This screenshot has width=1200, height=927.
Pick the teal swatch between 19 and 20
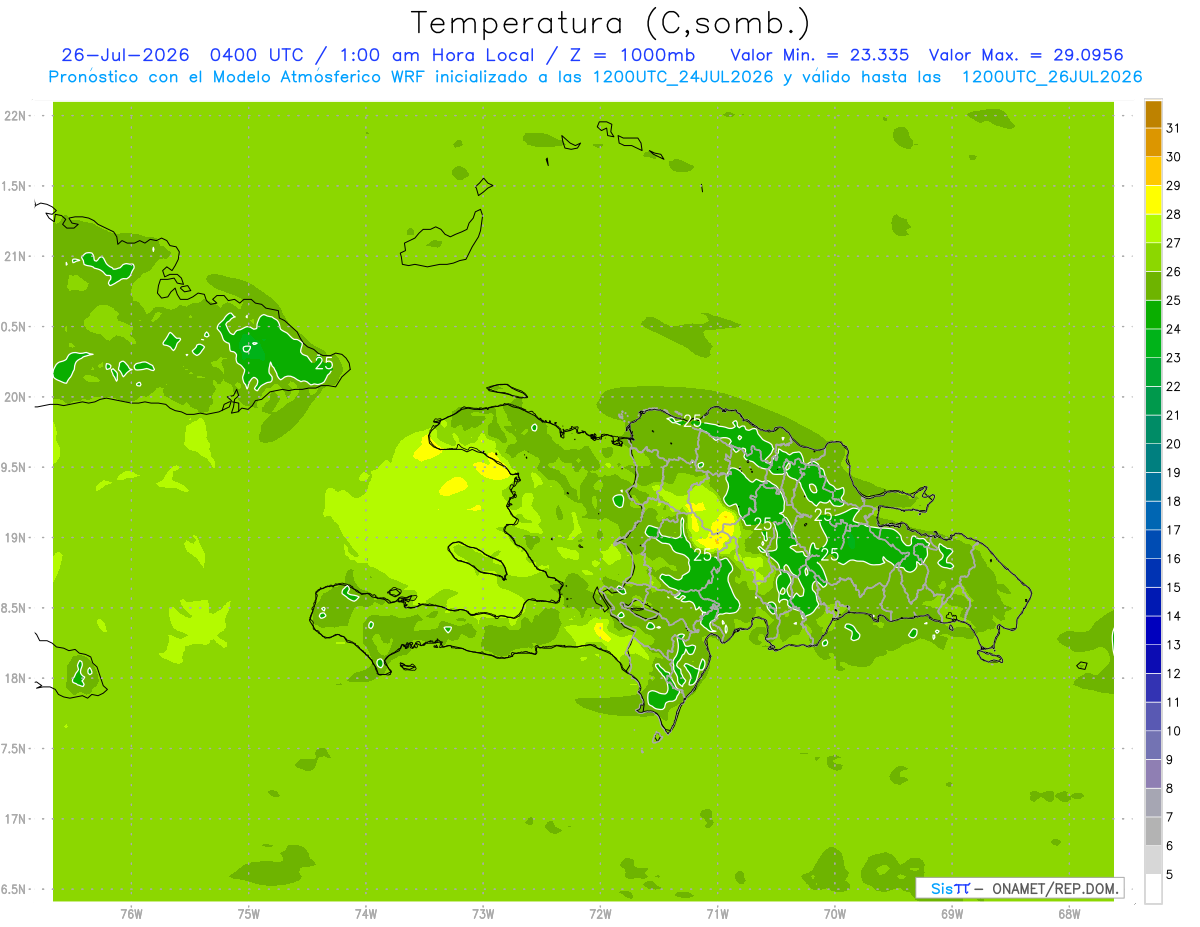coord(1153,459)
